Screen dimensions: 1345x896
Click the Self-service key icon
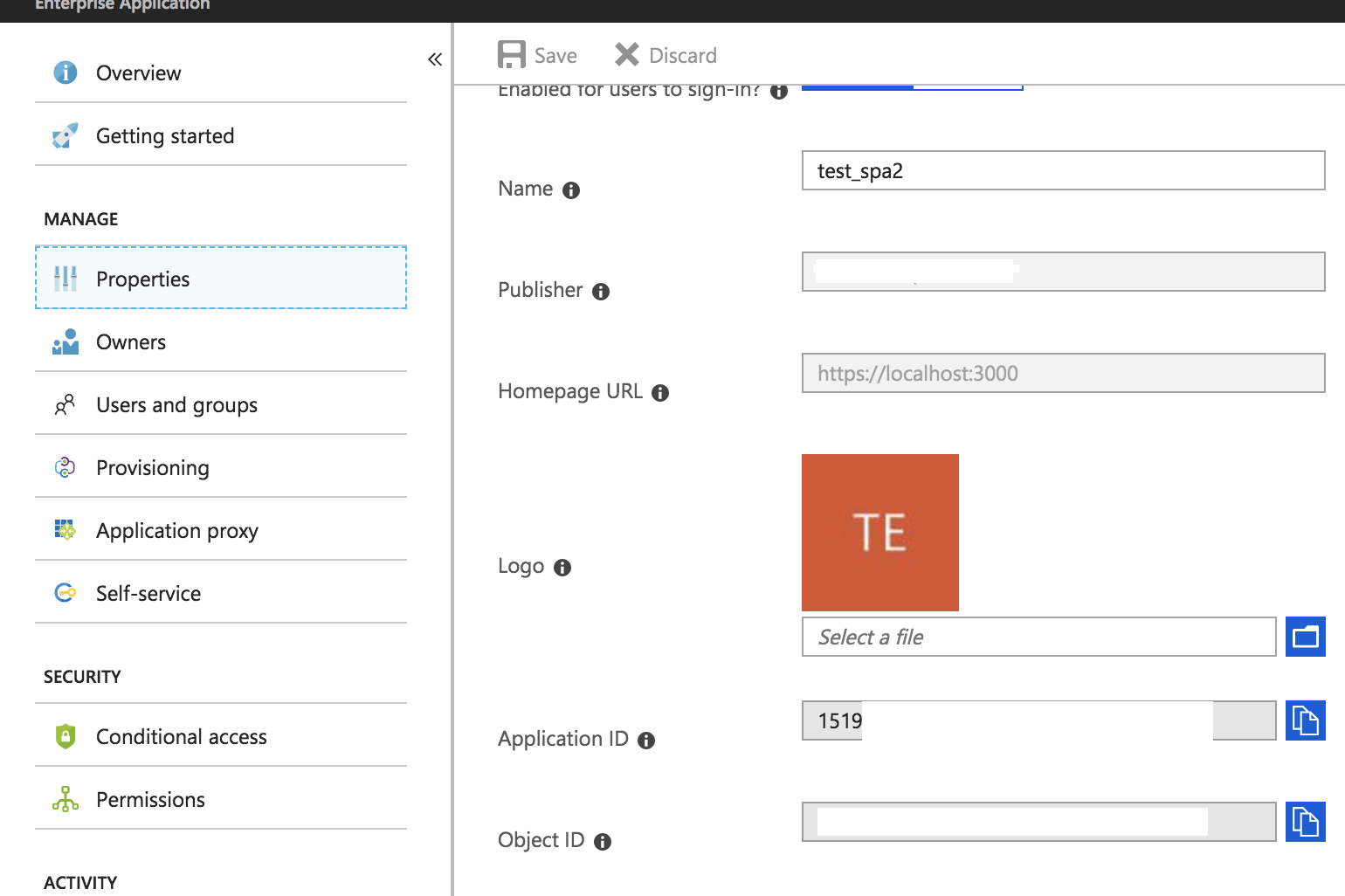point(66,593)
